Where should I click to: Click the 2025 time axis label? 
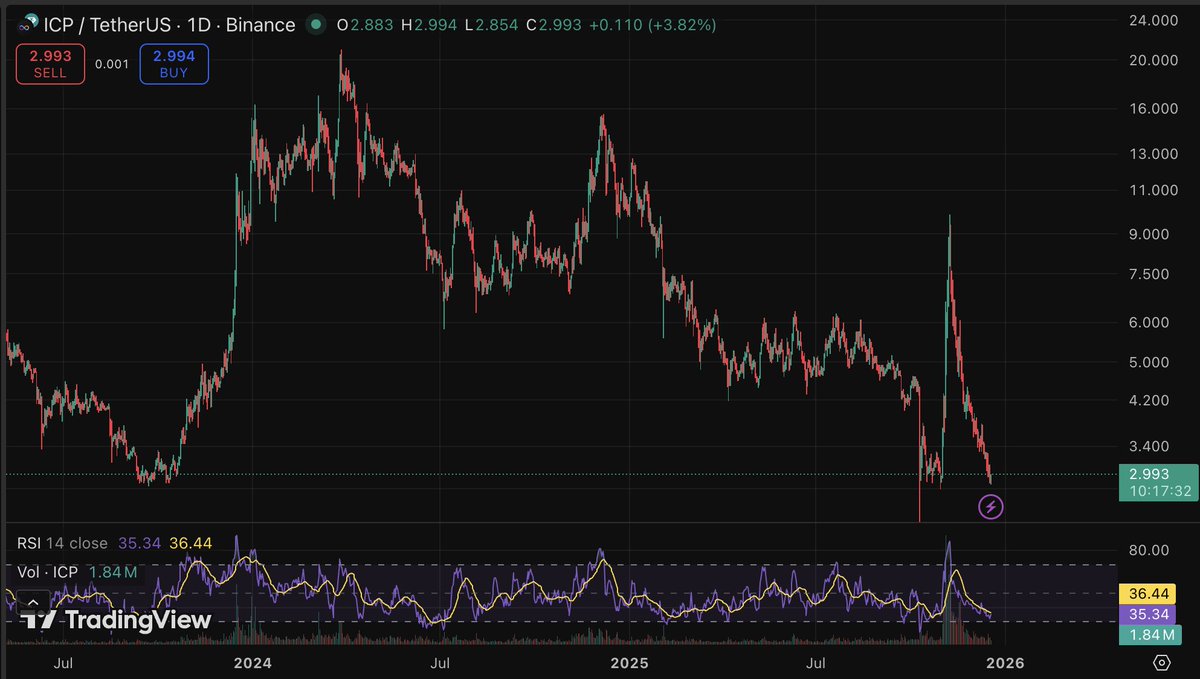629,662
